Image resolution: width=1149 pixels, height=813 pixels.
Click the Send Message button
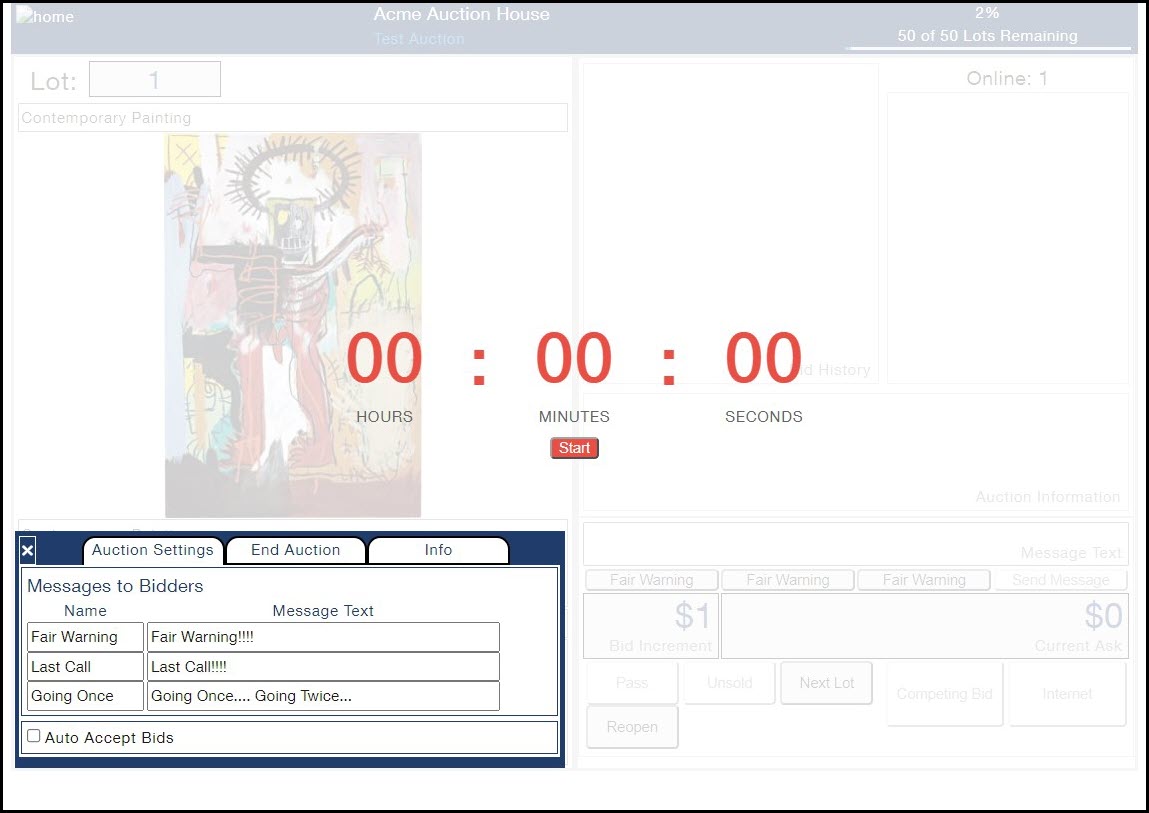[1060, 580]
